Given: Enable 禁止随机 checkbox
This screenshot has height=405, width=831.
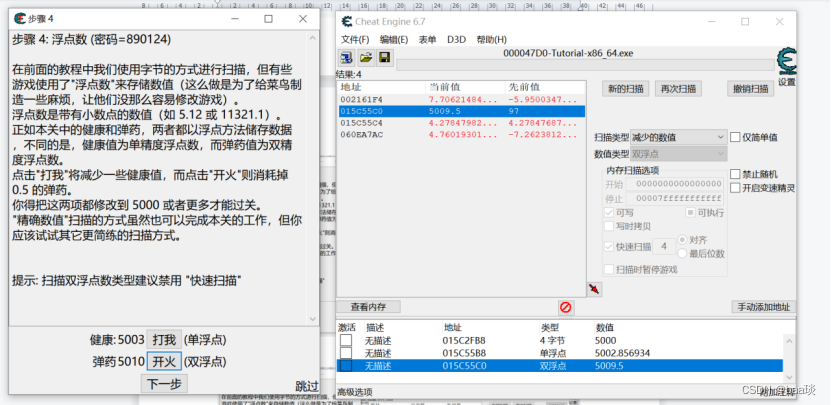Looking at the screenshot, I should click(735, 174).
